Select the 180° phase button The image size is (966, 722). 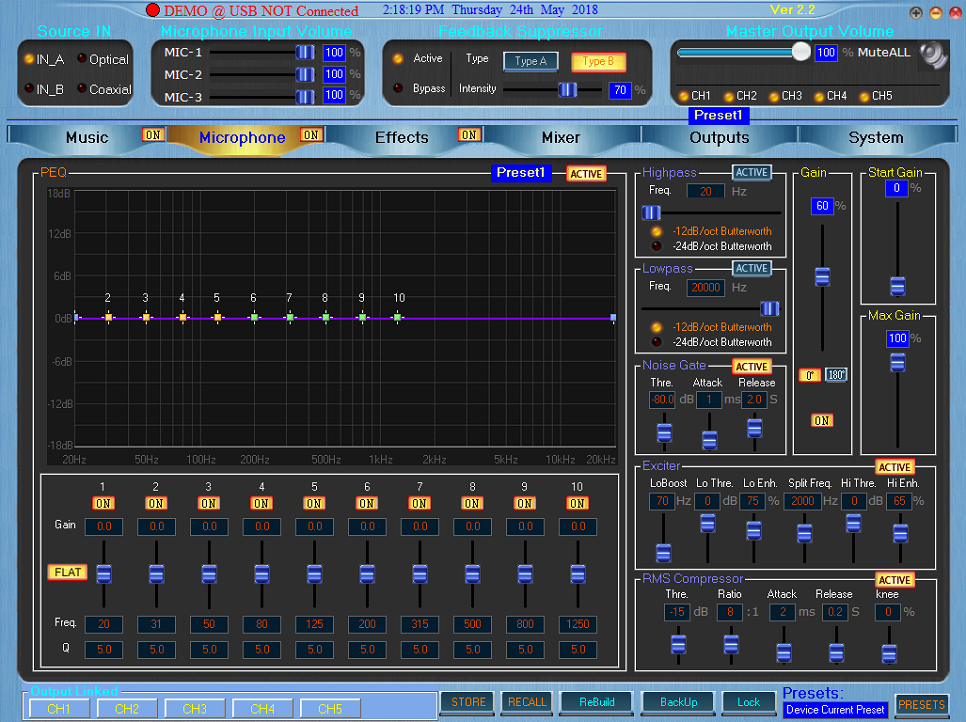point(836,375)
